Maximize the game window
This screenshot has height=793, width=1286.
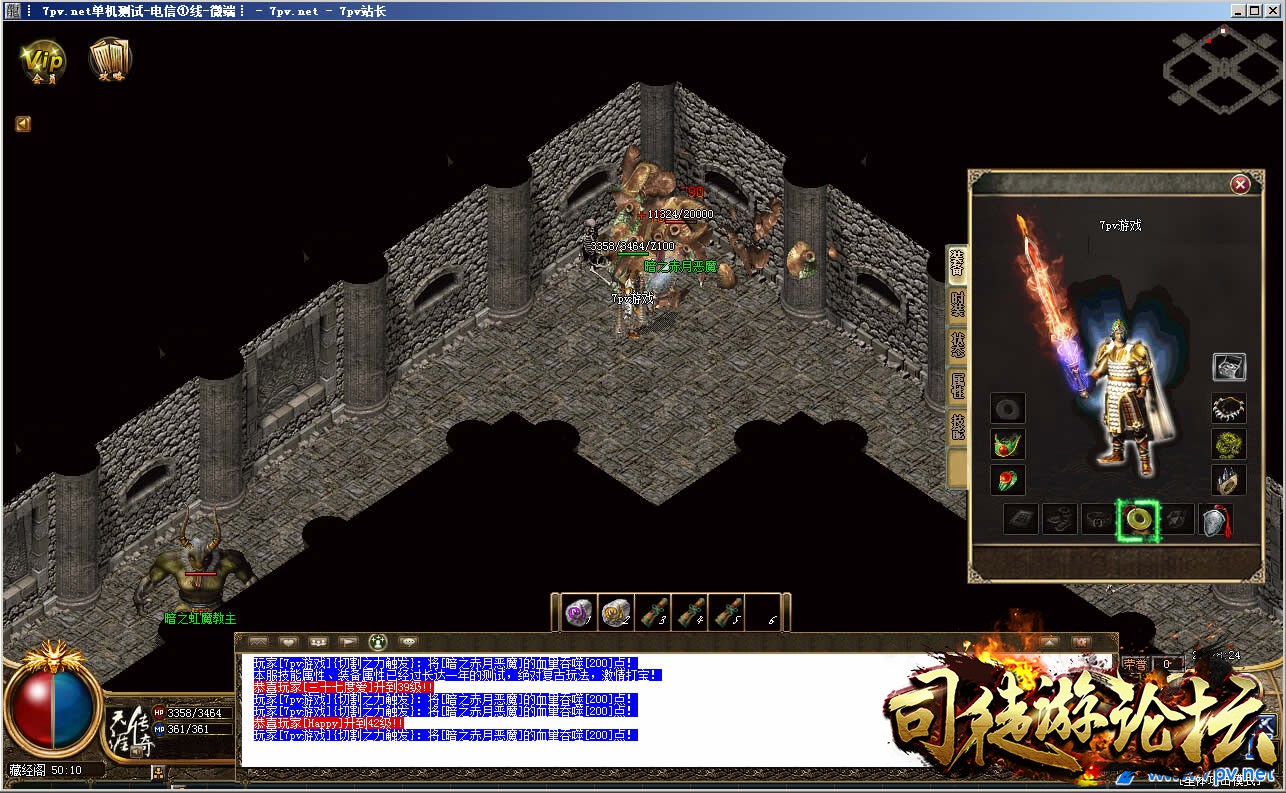(x=1255, y=11)
